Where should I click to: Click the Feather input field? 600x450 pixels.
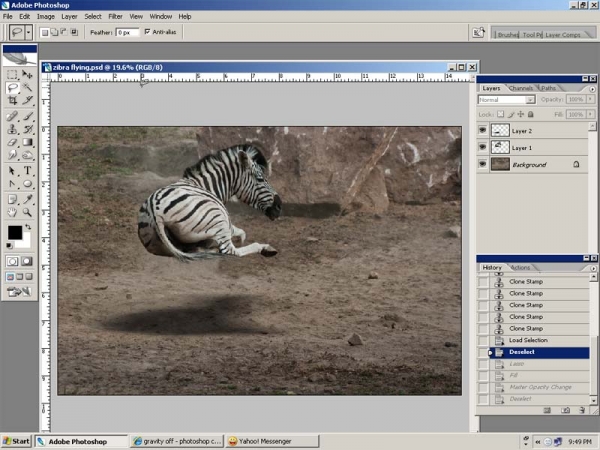click(x=127, y=33)
